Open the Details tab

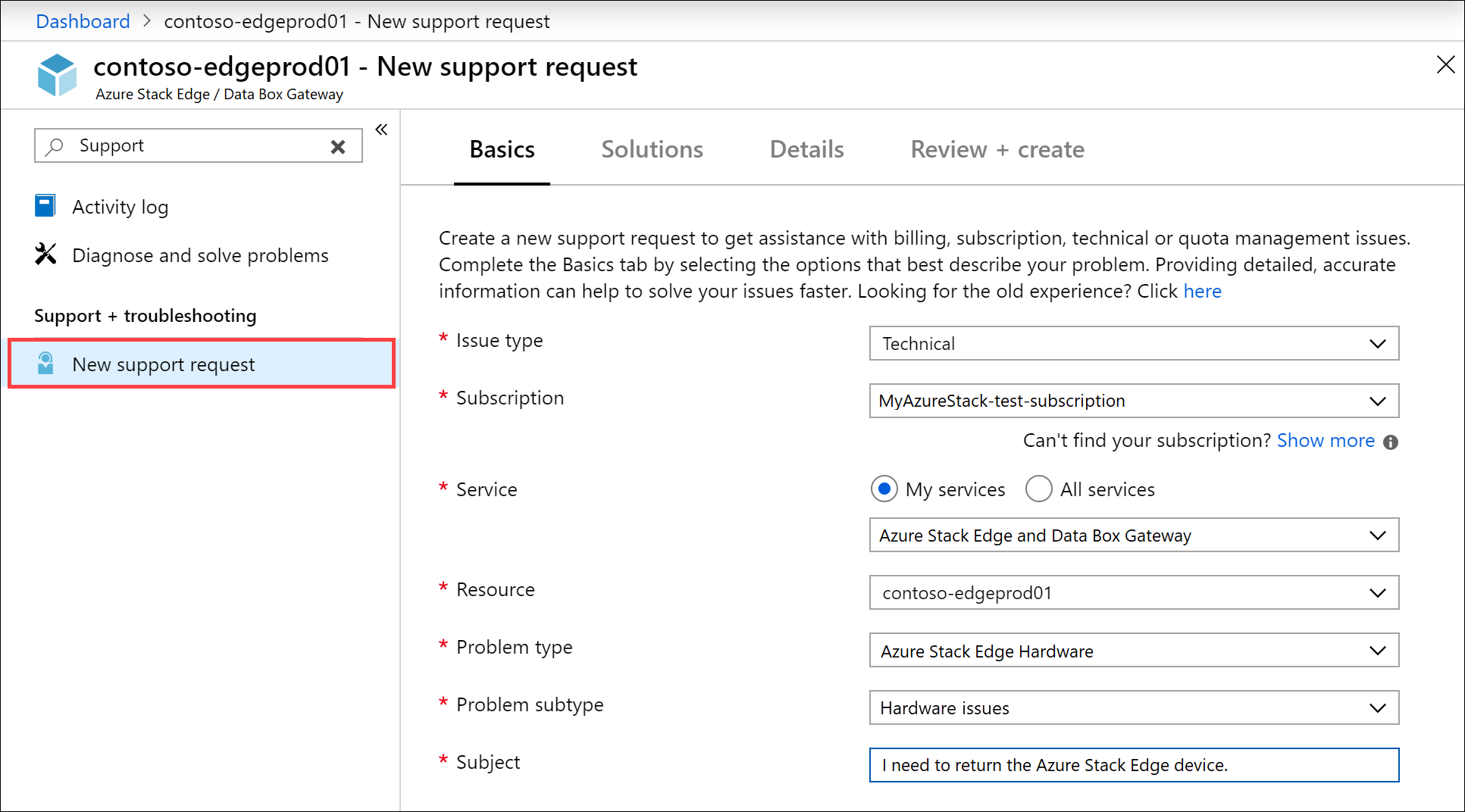pyautogui.click(x=806, y=150)
